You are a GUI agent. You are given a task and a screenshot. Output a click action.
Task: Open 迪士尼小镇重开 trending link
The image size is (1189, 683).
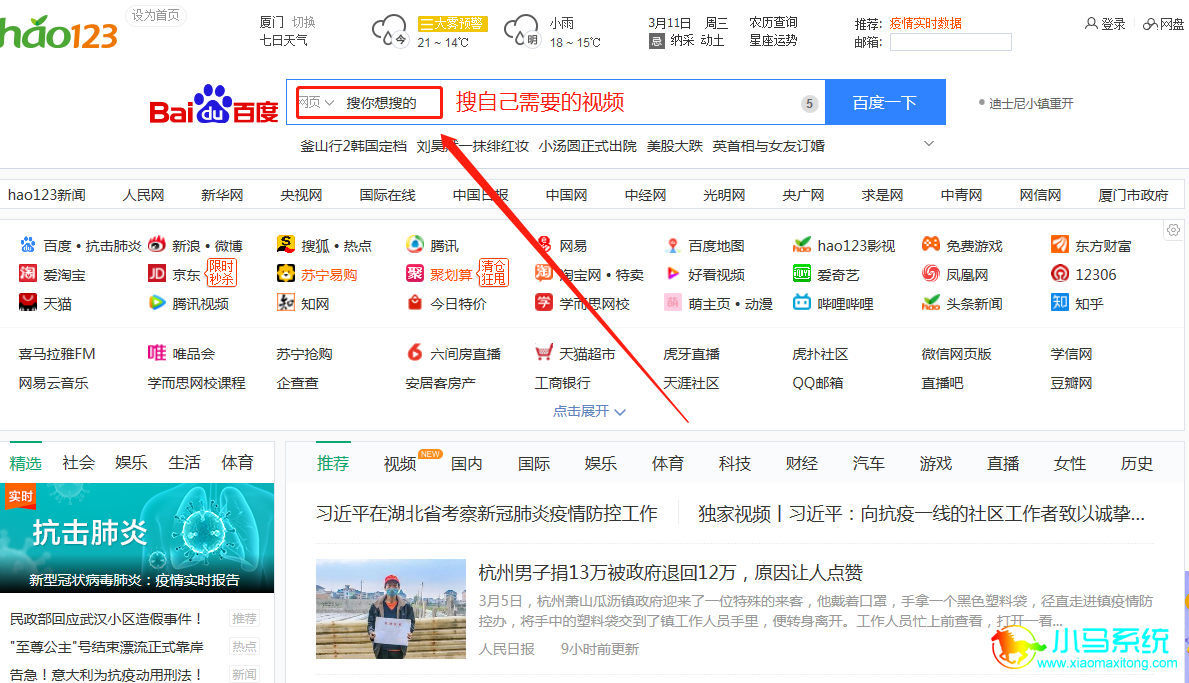tap(1031, 103)
